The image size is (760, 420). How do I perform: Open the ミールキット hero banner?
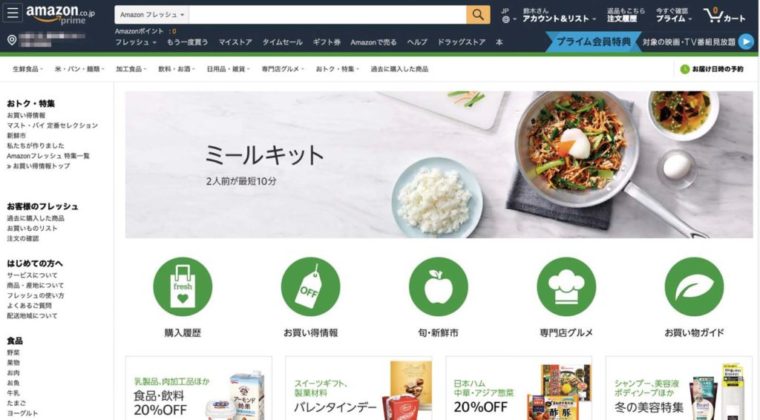pyautogui.click(x=439, y=165)
